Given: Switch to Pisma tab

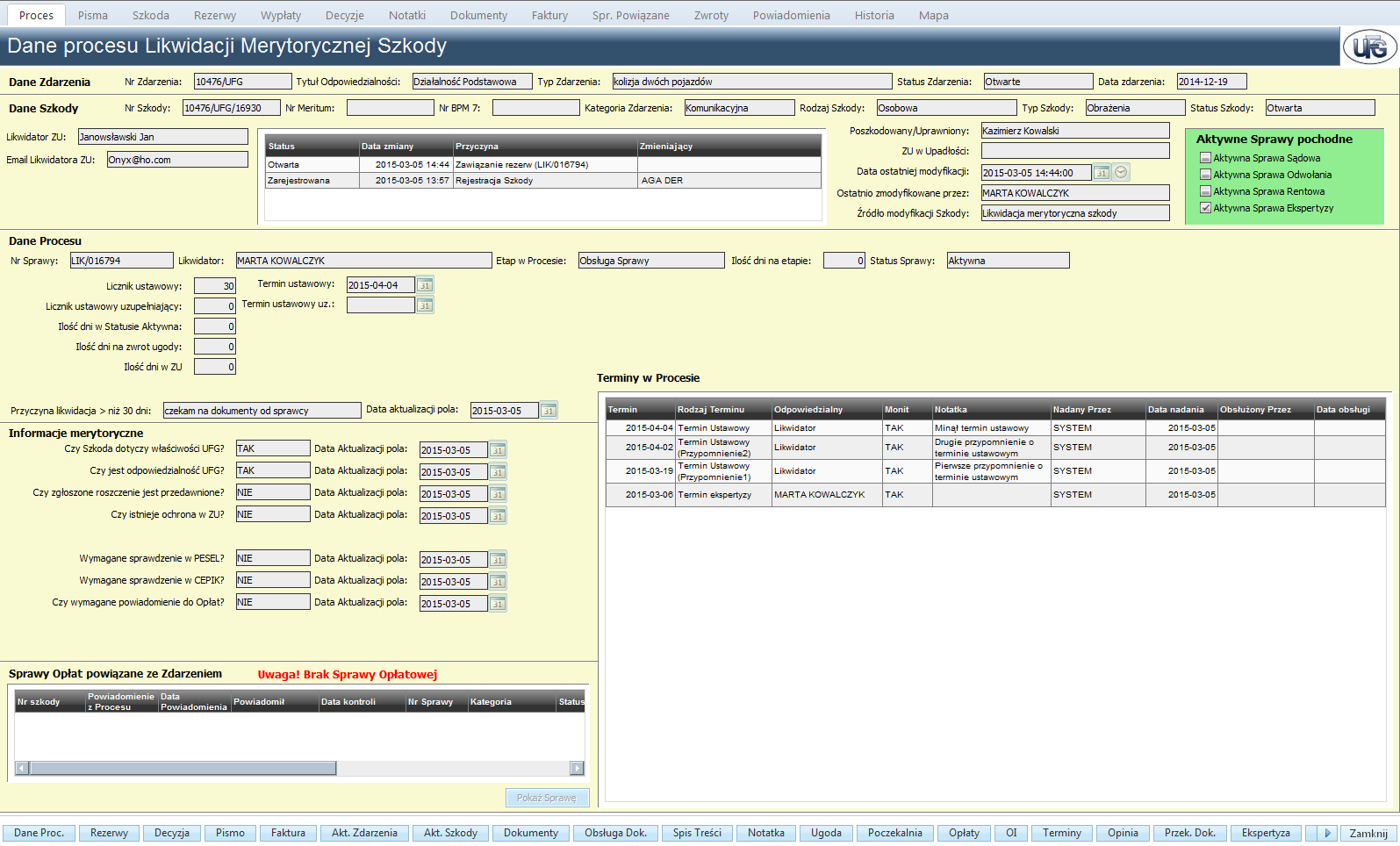Looking at the screenshot, I should point(93,15).
